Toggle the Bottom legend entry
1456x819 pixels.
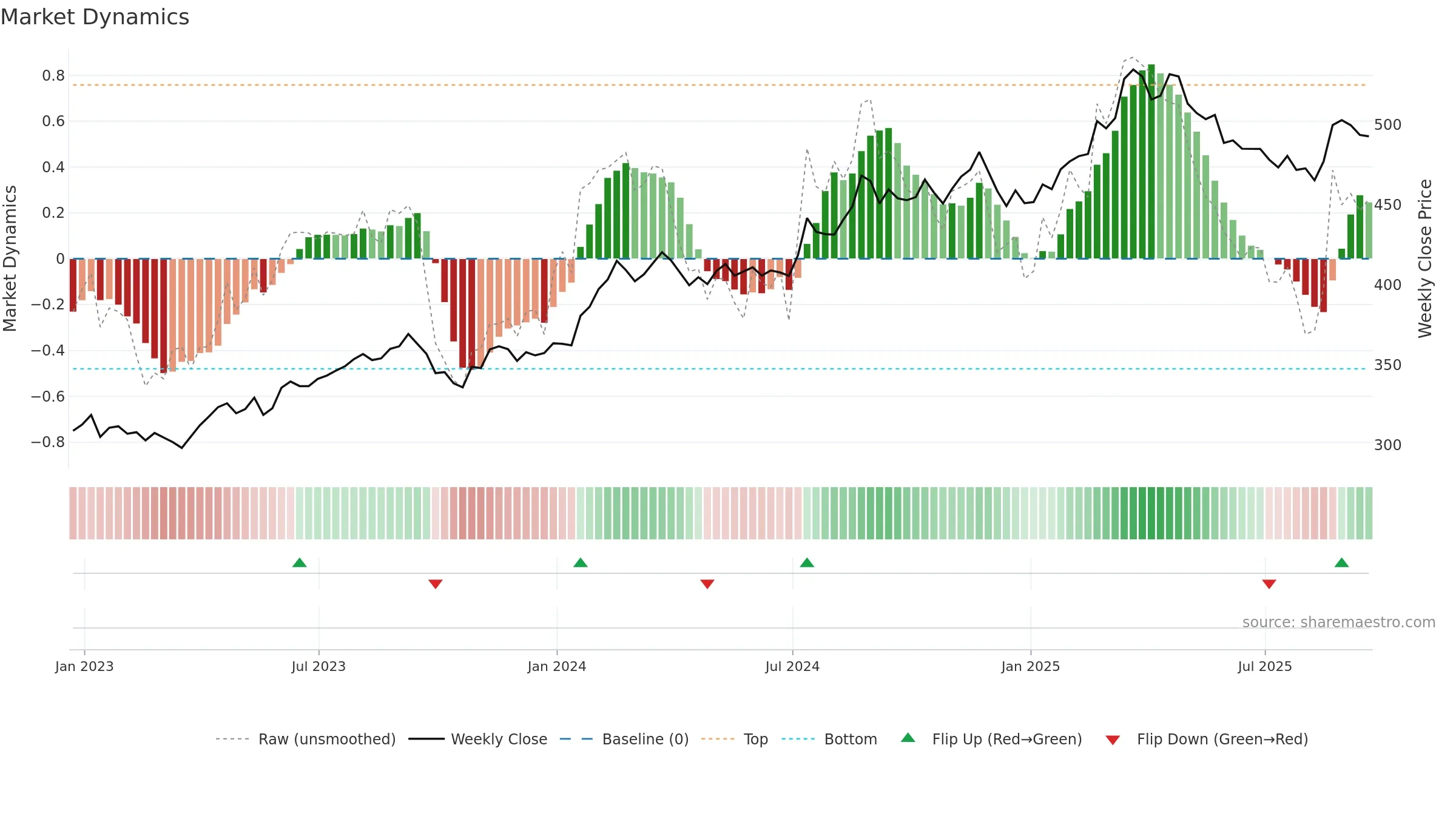(829, 739)
